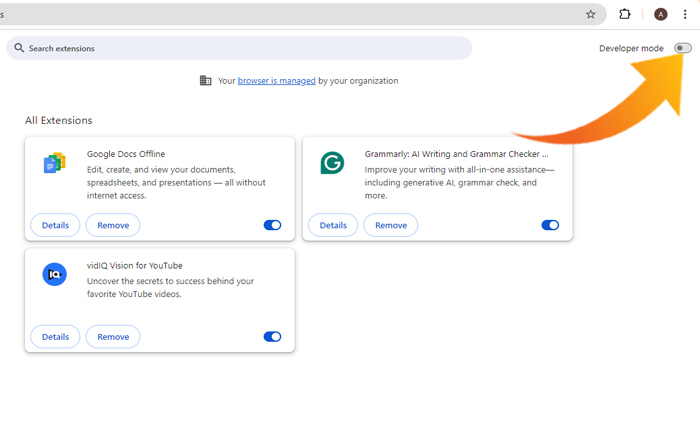The image size is (700, 430).
Task: Click the search magnifier icon
Action: pos(19,48)
